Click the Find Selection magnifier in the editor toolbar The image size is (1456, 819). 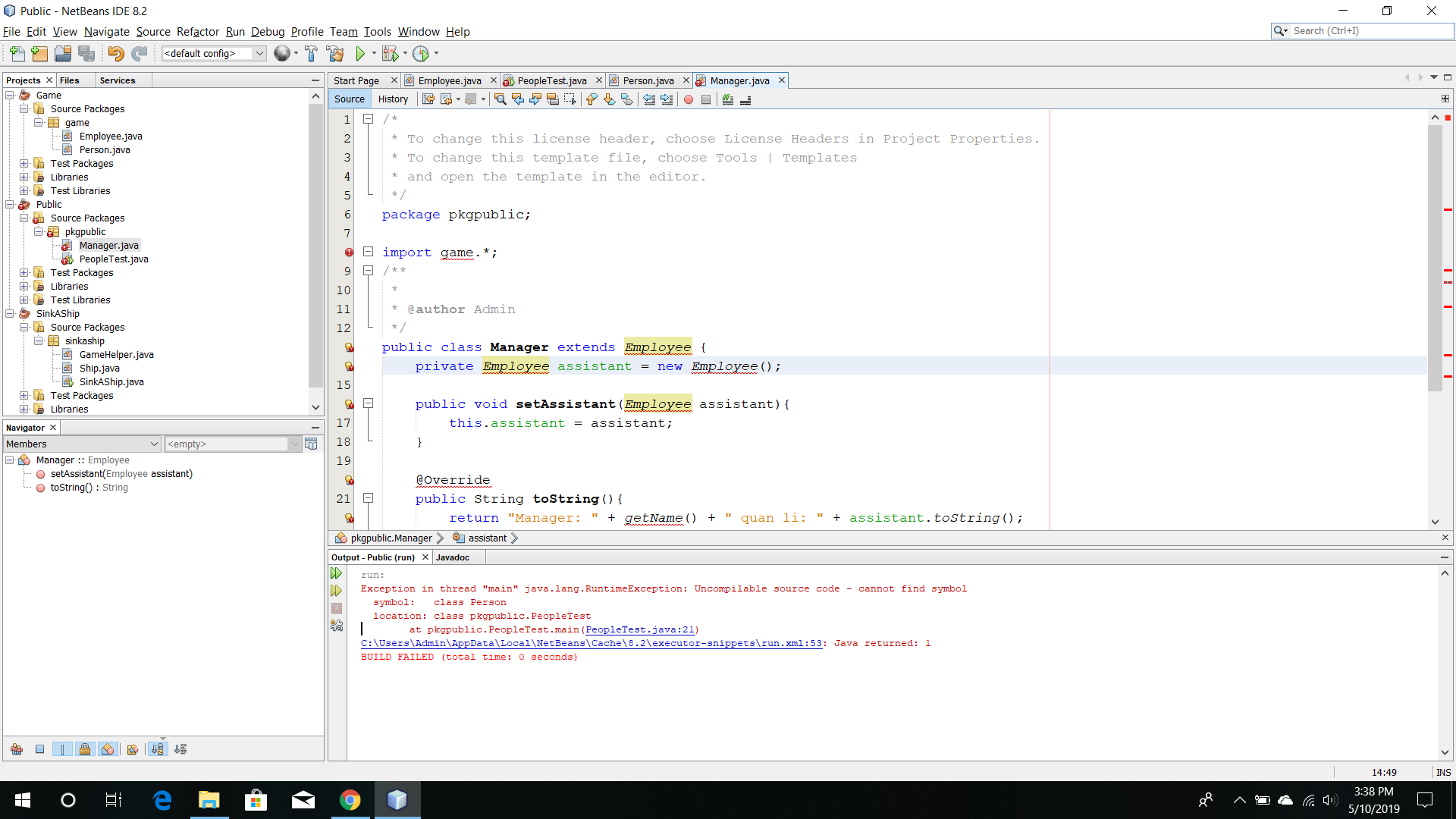(x=500, y=99)
